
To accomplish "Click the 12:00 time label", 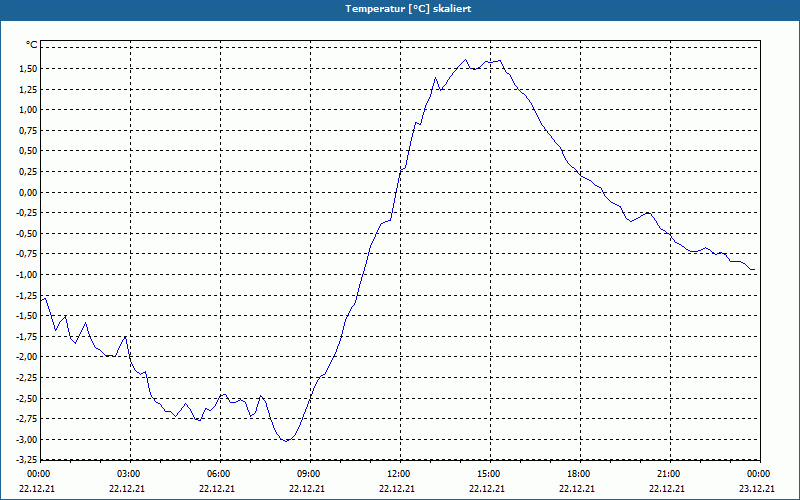I will (399, 474).
